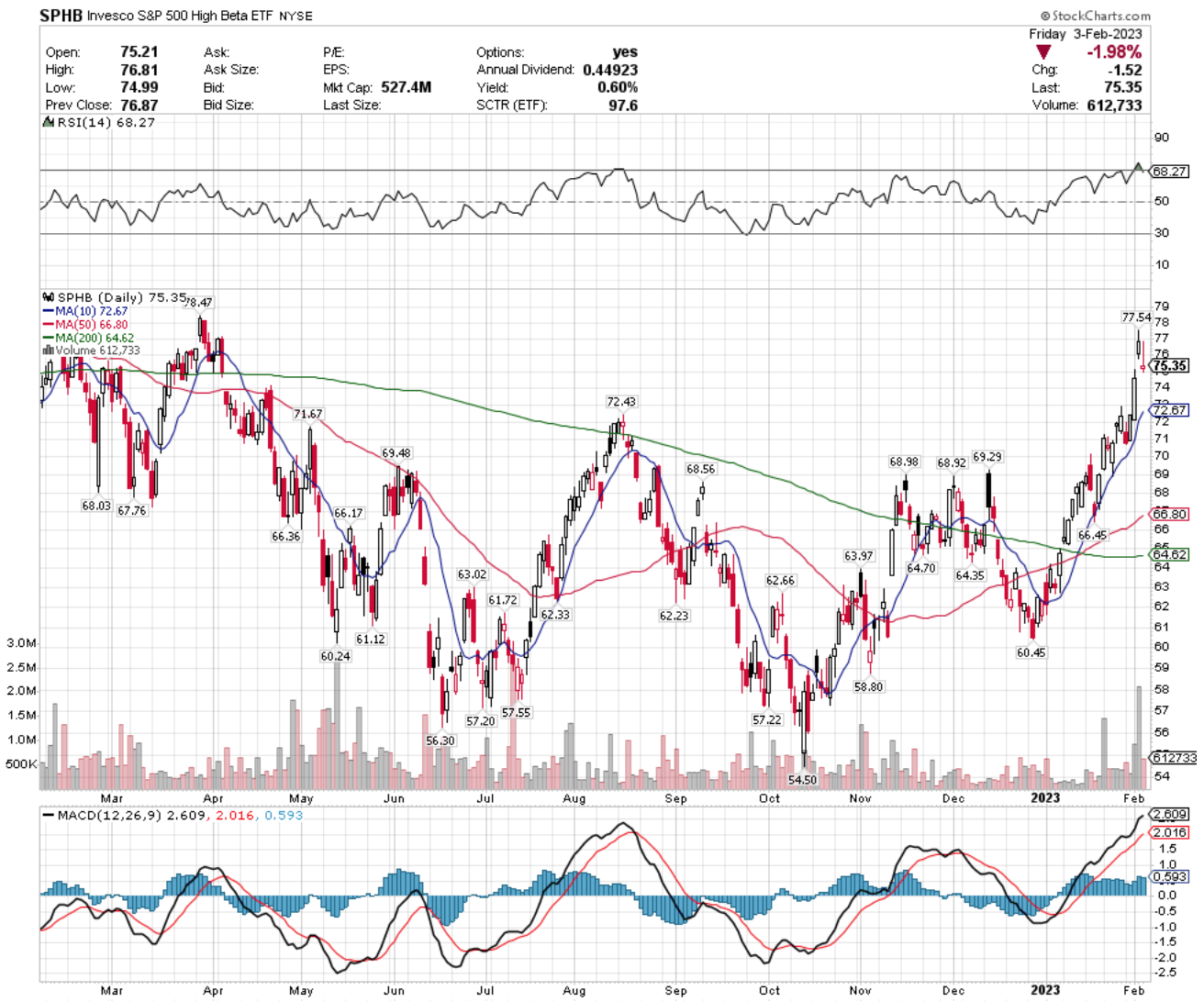Click the 69.29 December high annotation
Image resolution: width=1204 pixels, height=1002 pixels.
tap(987, 457)
